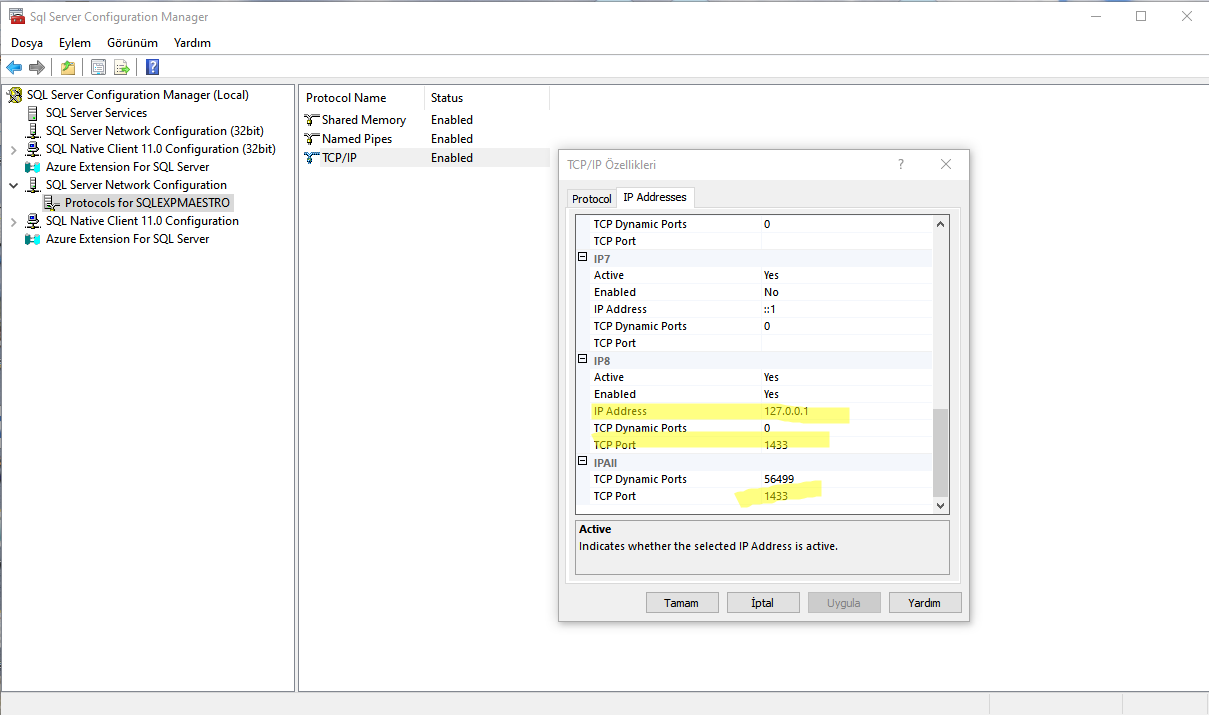1209x715 pixels.
Task: Click the dialog's question mark help button
Action: tap(900, 165)
